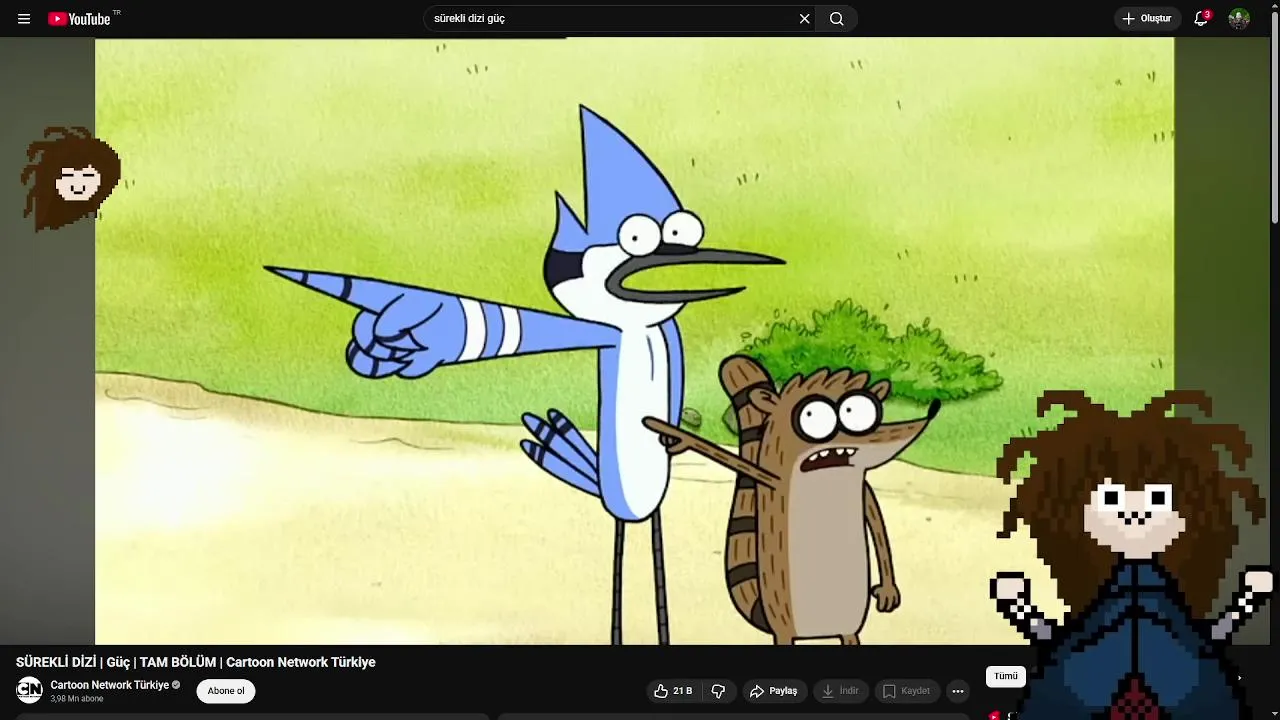This screenshot has height=720, width=1280.
Task: Open the account avatar menu
Action: tap(1239, 19)
